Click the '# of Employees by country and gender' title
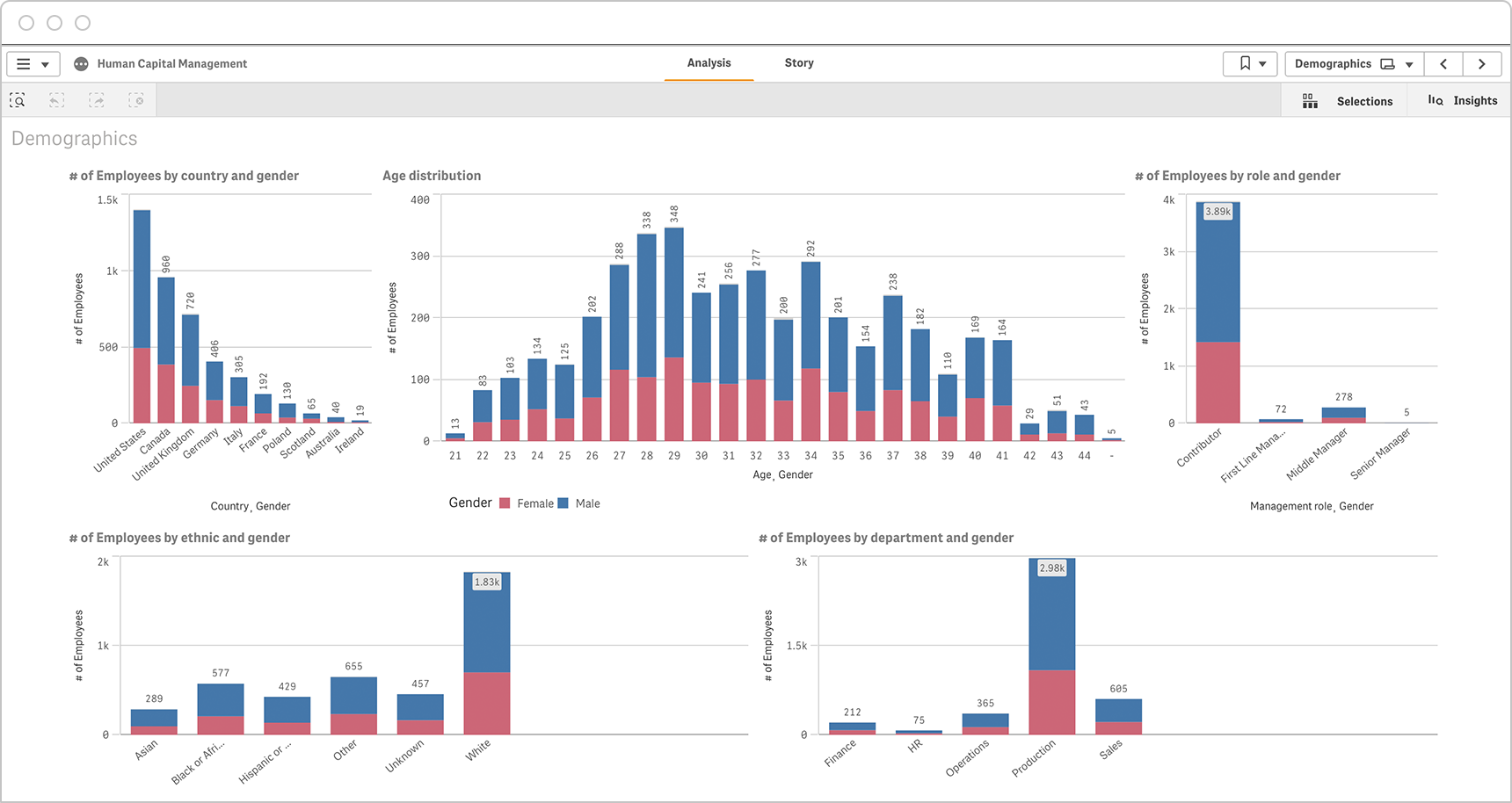This screenshot has height=803, width=1512. click(184, 176)
